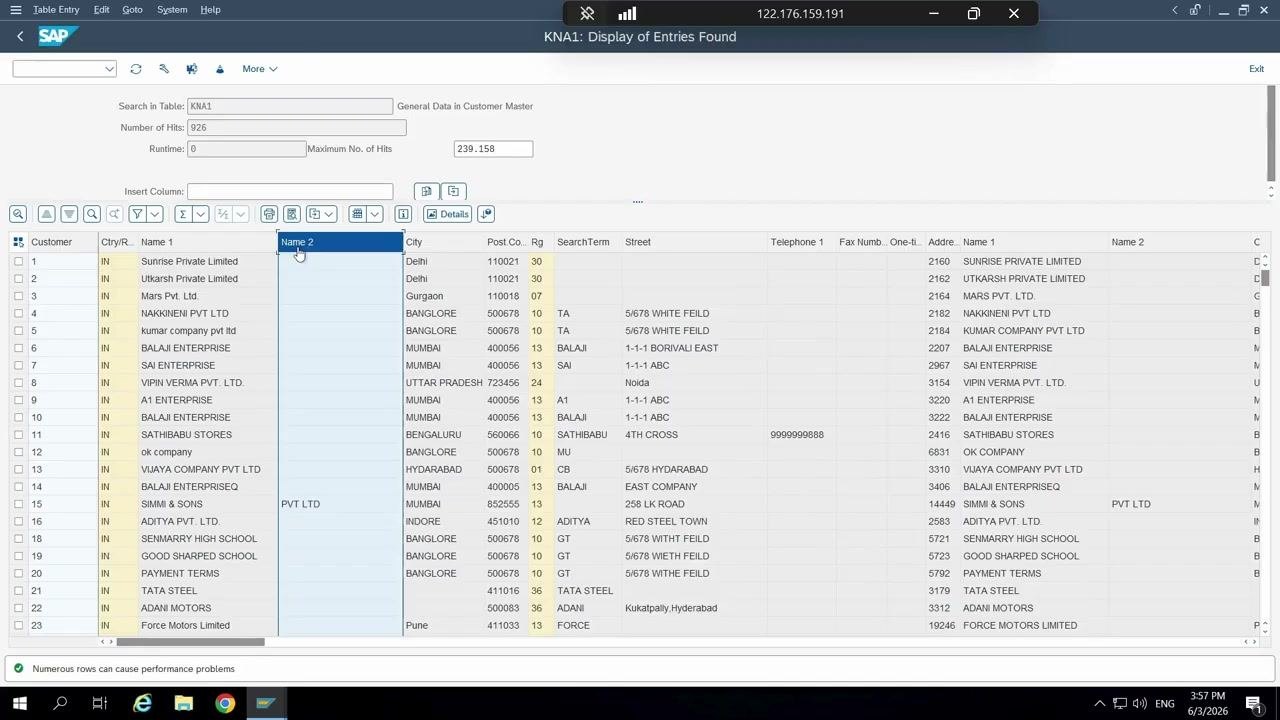1280x720 pixels.
Task: Click the SAP back arrow
Action: (20, 36)
